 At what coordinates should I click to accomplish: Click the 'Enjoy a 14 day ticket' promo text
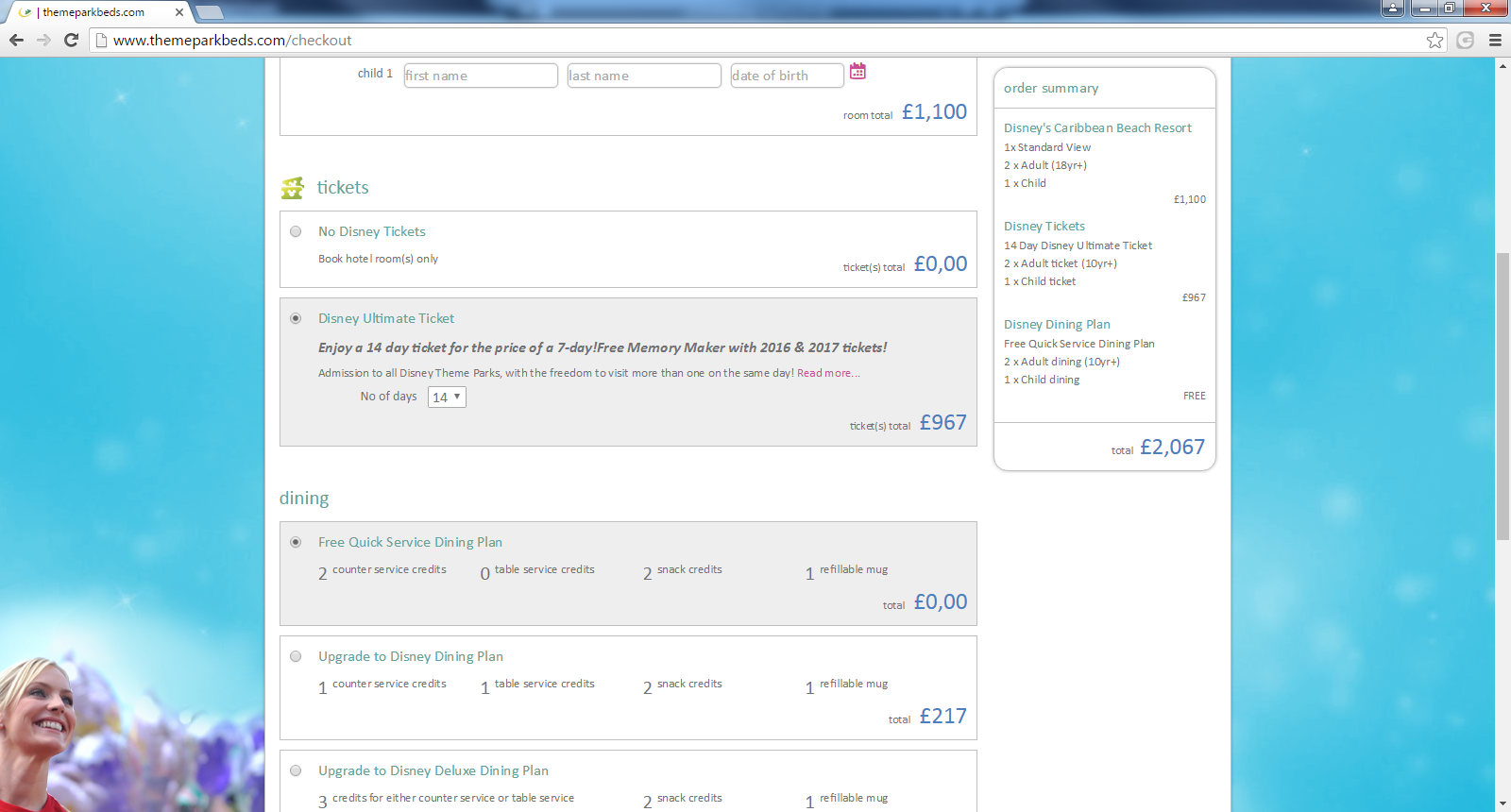click(603, 347)
